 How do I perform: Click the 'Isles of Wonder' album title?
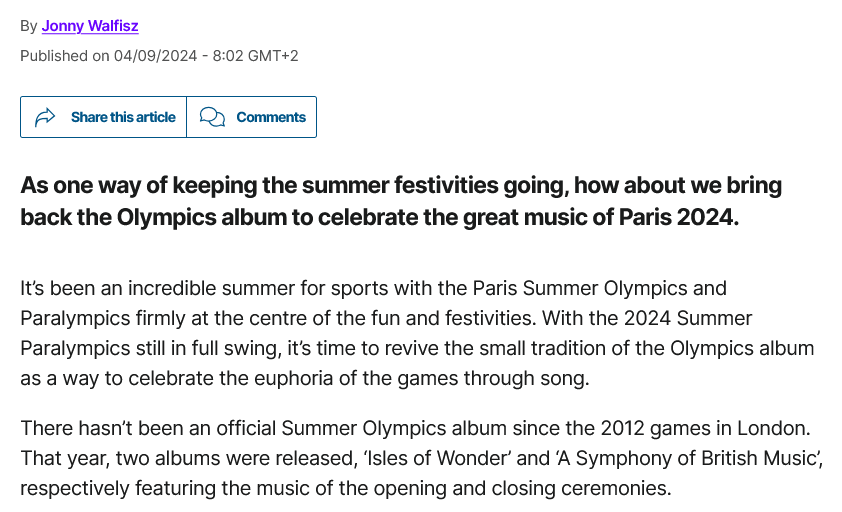point(437,458)
